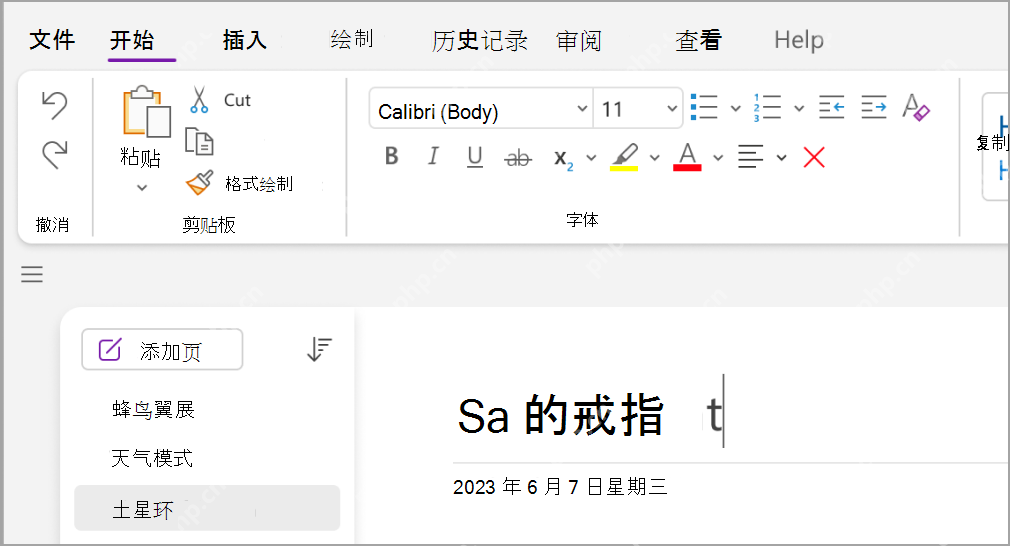Click the 格式绘制 format painter brush
Viewport: 1010px width, 546px height.
click(199, 184)
